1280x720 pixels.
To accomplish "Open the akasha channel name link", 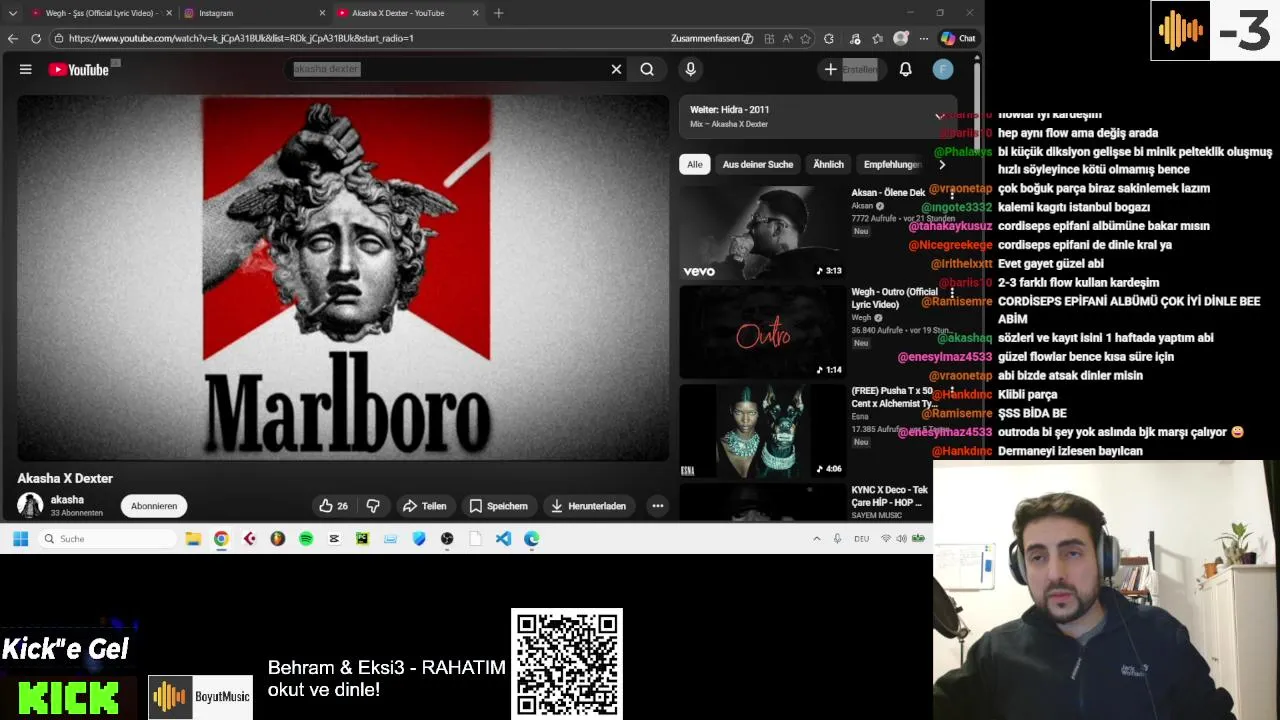I will coord(67,499).
